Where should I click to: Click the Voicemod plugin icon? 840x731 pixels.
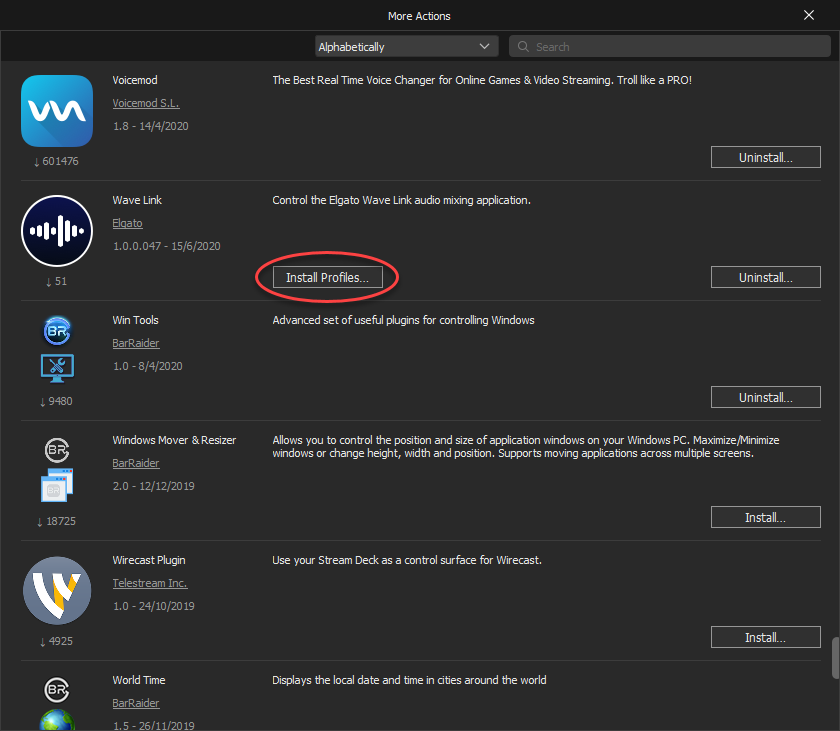click(x=57, y=111)
